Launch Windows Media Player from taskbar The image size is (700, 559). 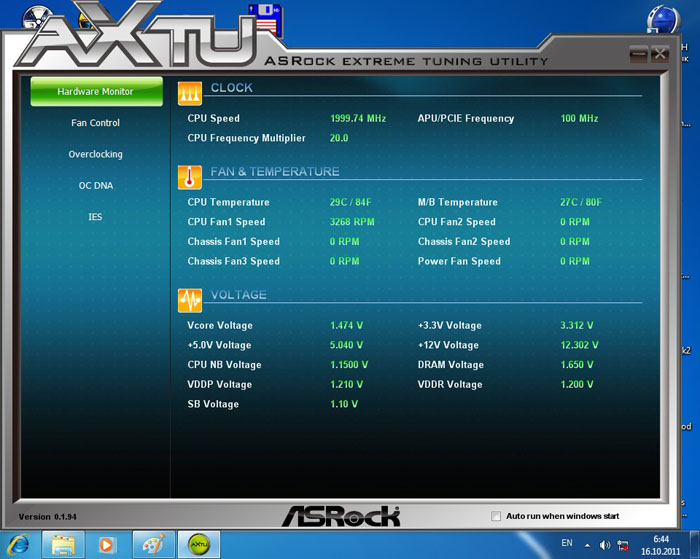[x=106, y=545]
